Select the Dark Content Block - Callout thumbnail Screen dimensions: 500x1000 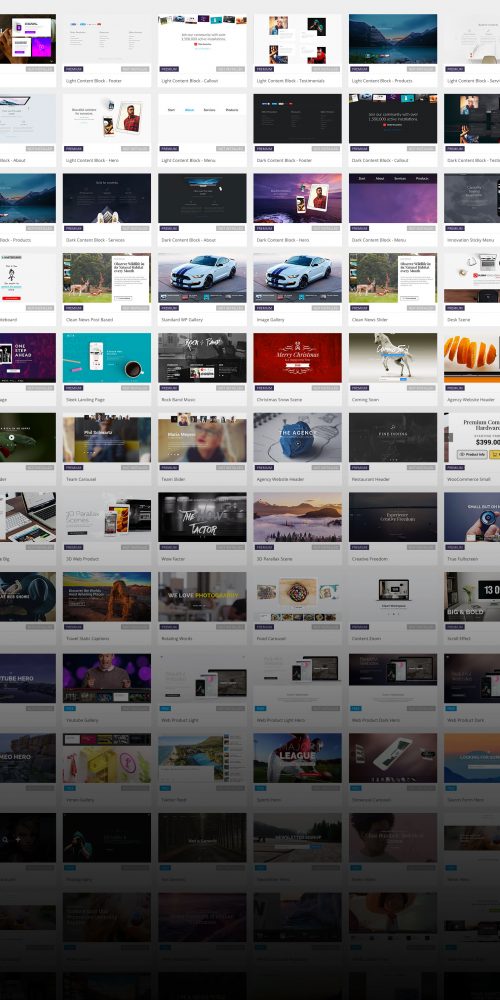[x=393, y=119]
